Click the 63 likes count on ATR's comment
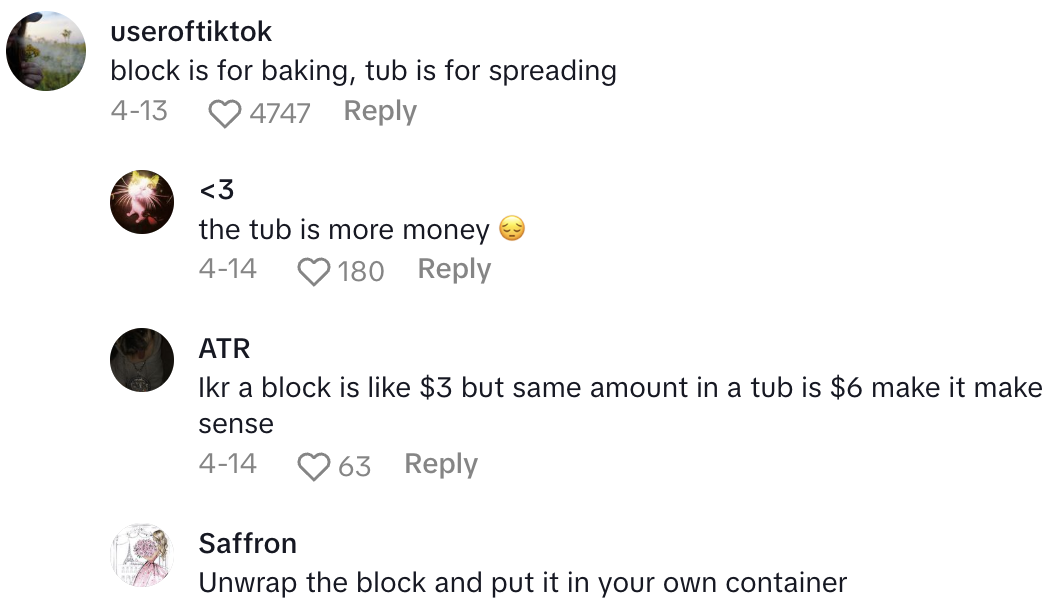 click(354, 466)
